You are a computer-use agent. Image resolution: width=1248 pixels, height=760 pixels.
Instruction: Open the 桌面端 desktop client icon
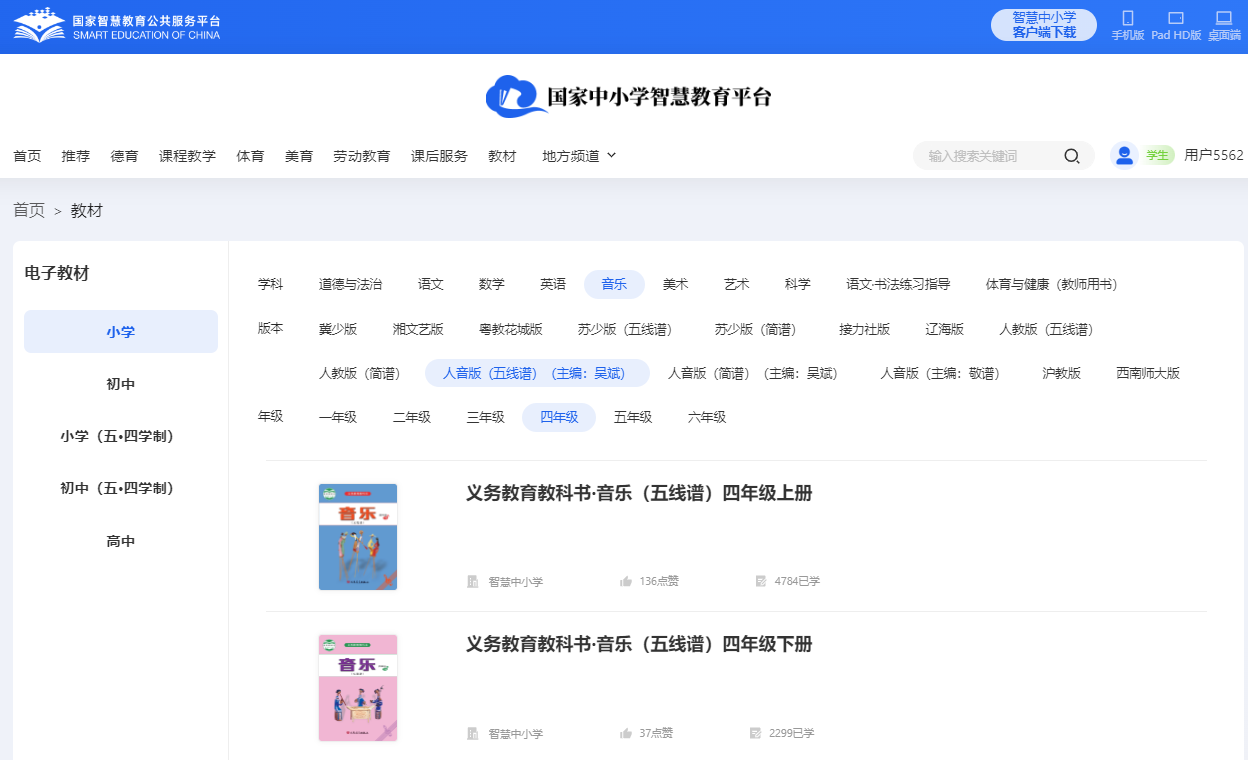pyautogui.click(x=1223, y=18)
